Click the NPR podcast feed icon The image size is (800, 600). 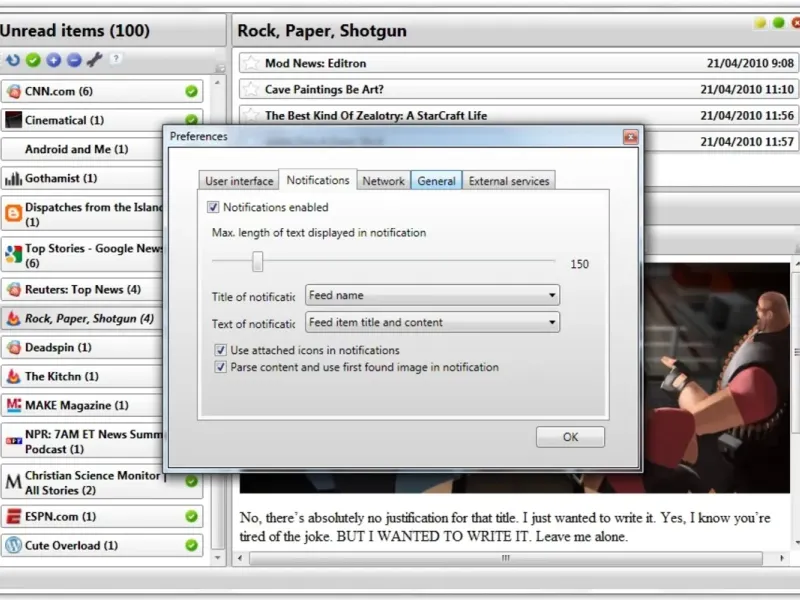click(x=14, y=441)
